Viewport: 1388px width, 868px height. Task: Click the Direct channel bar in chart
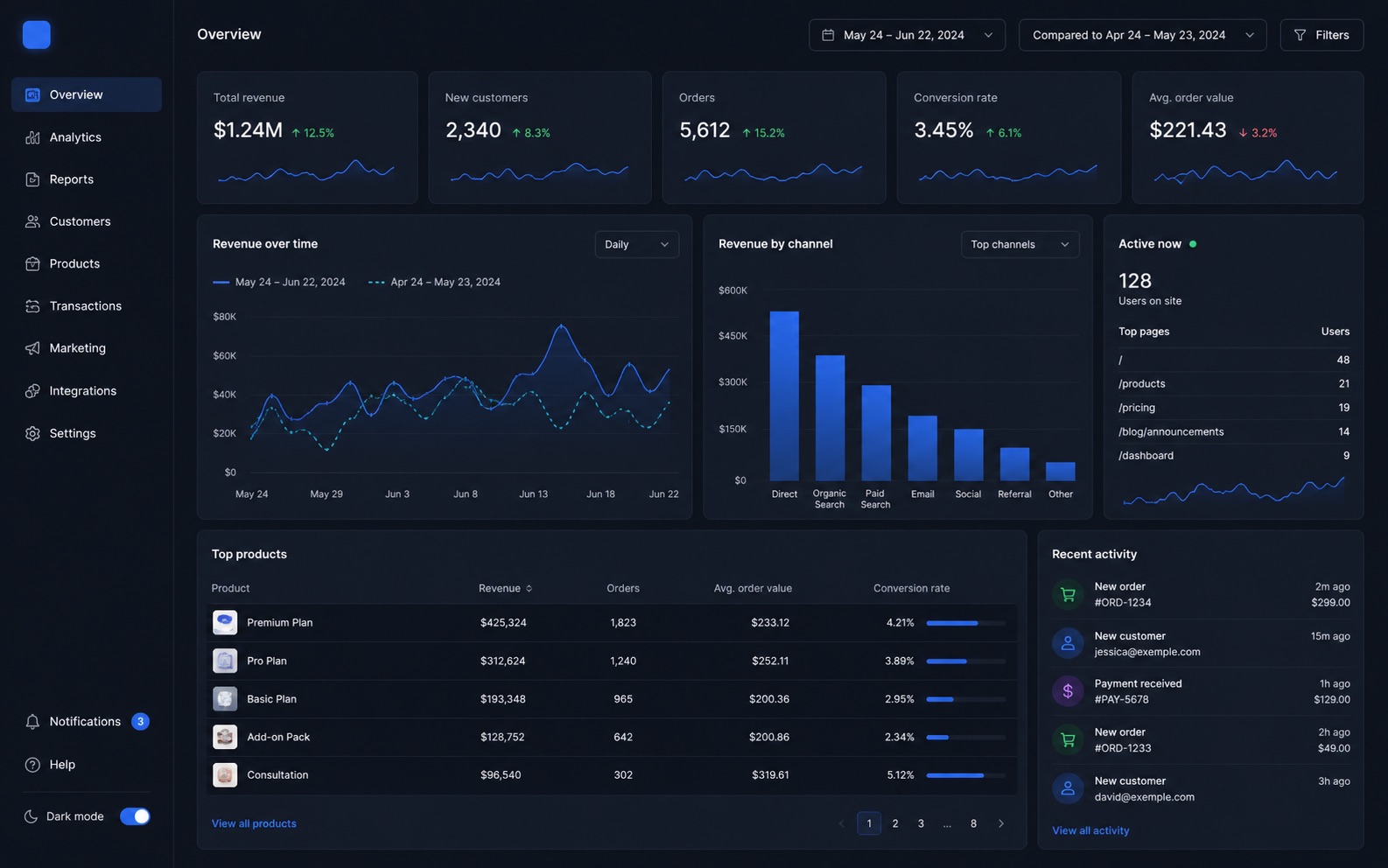coord(784,396)
